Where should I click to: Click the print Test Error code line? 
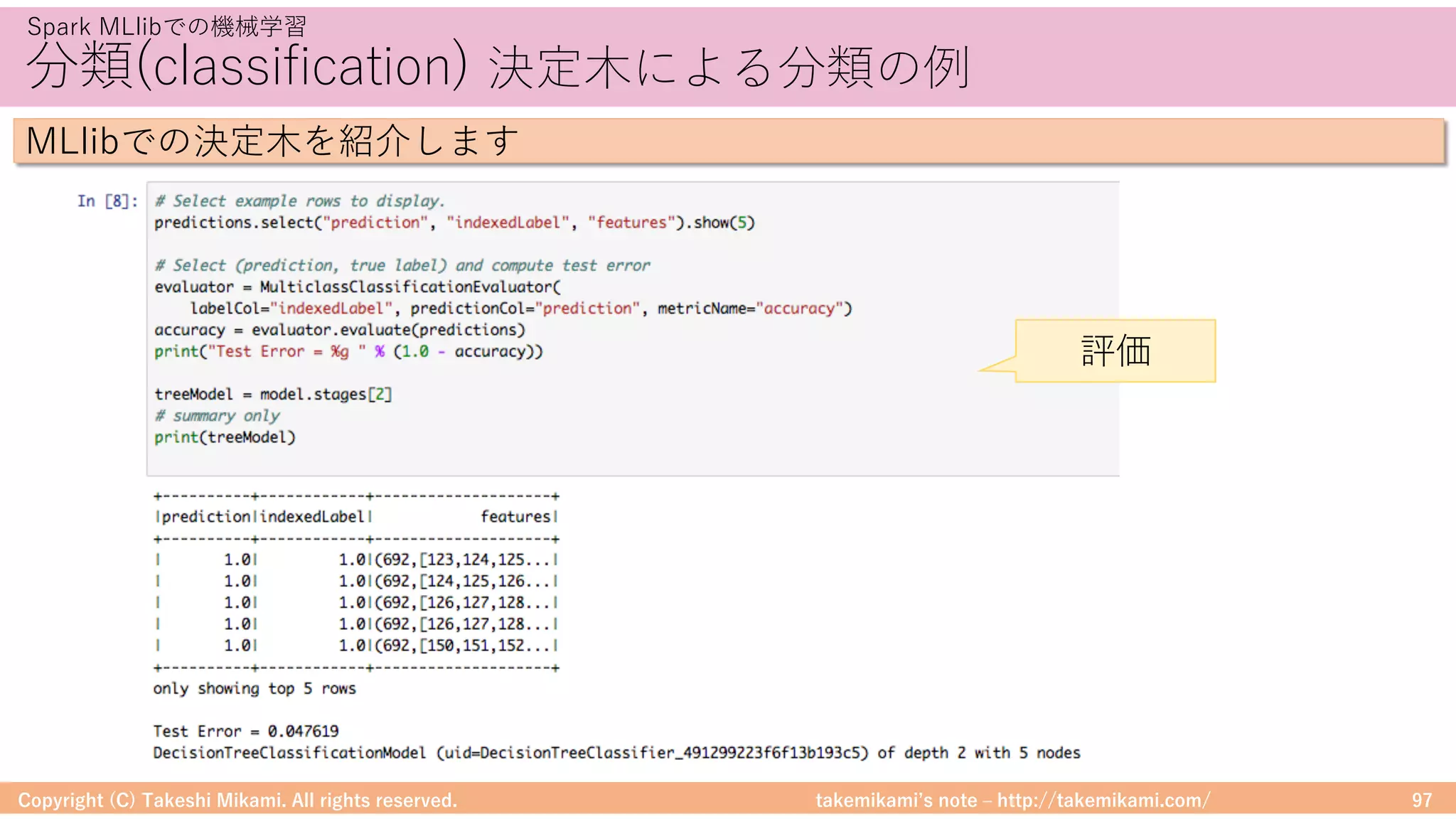click(x=348, y=351)
